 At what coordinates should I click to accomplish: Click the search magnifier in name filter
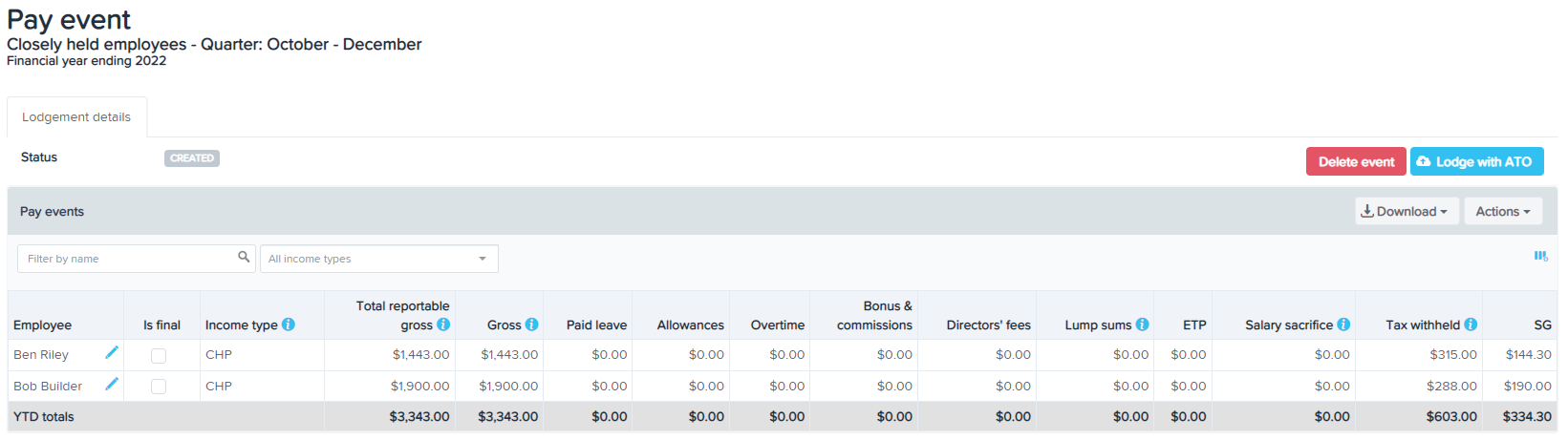click(244, 257)
